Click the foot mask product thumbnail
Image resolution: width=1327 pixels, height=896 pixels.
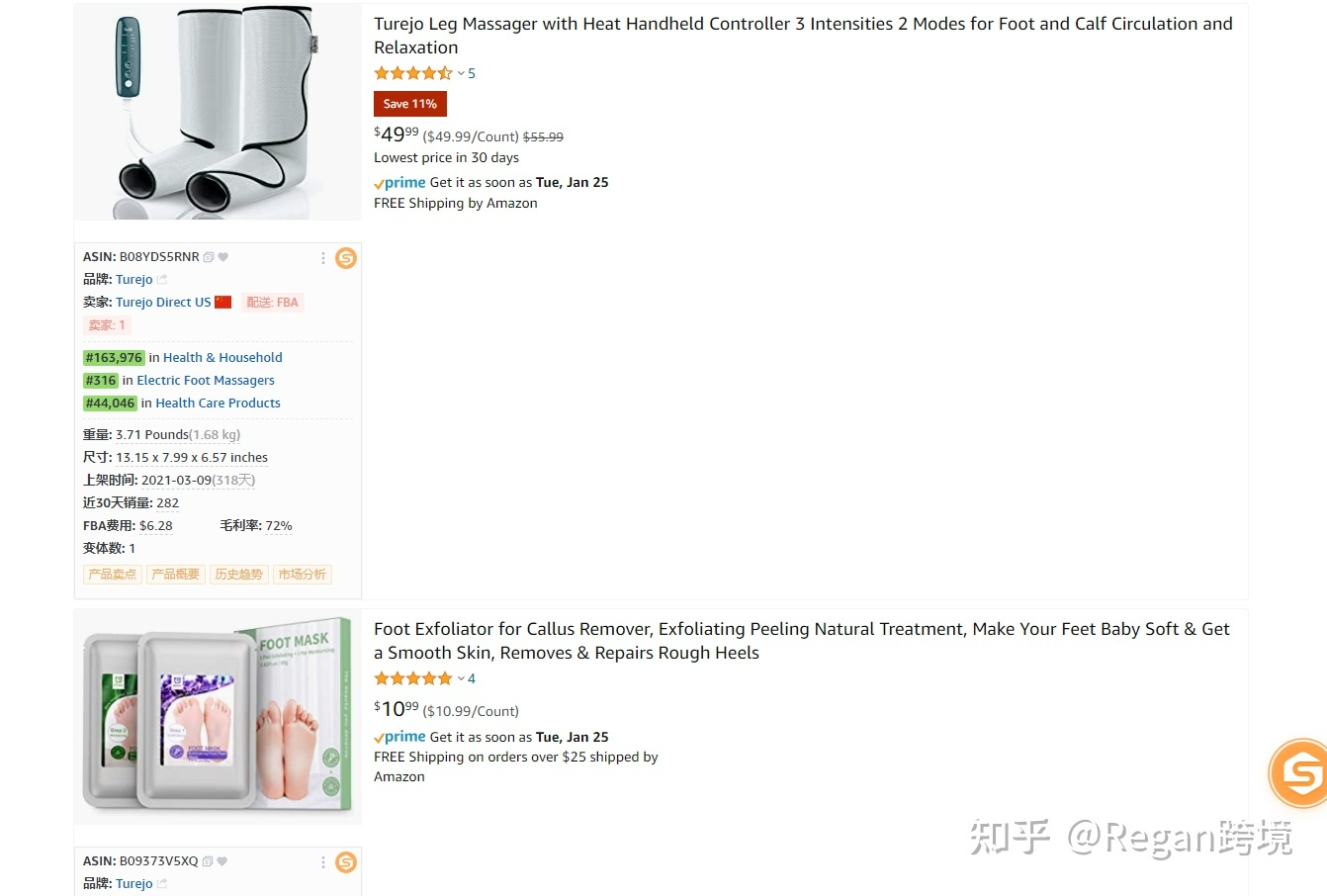pos(218,718)
